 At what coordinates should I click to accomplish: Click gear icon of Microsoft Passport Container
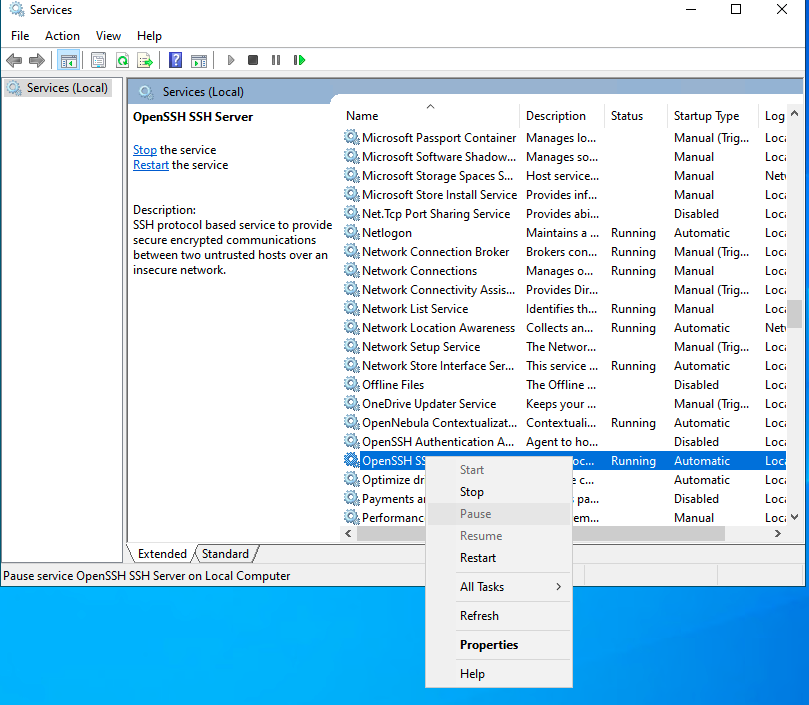351,137
